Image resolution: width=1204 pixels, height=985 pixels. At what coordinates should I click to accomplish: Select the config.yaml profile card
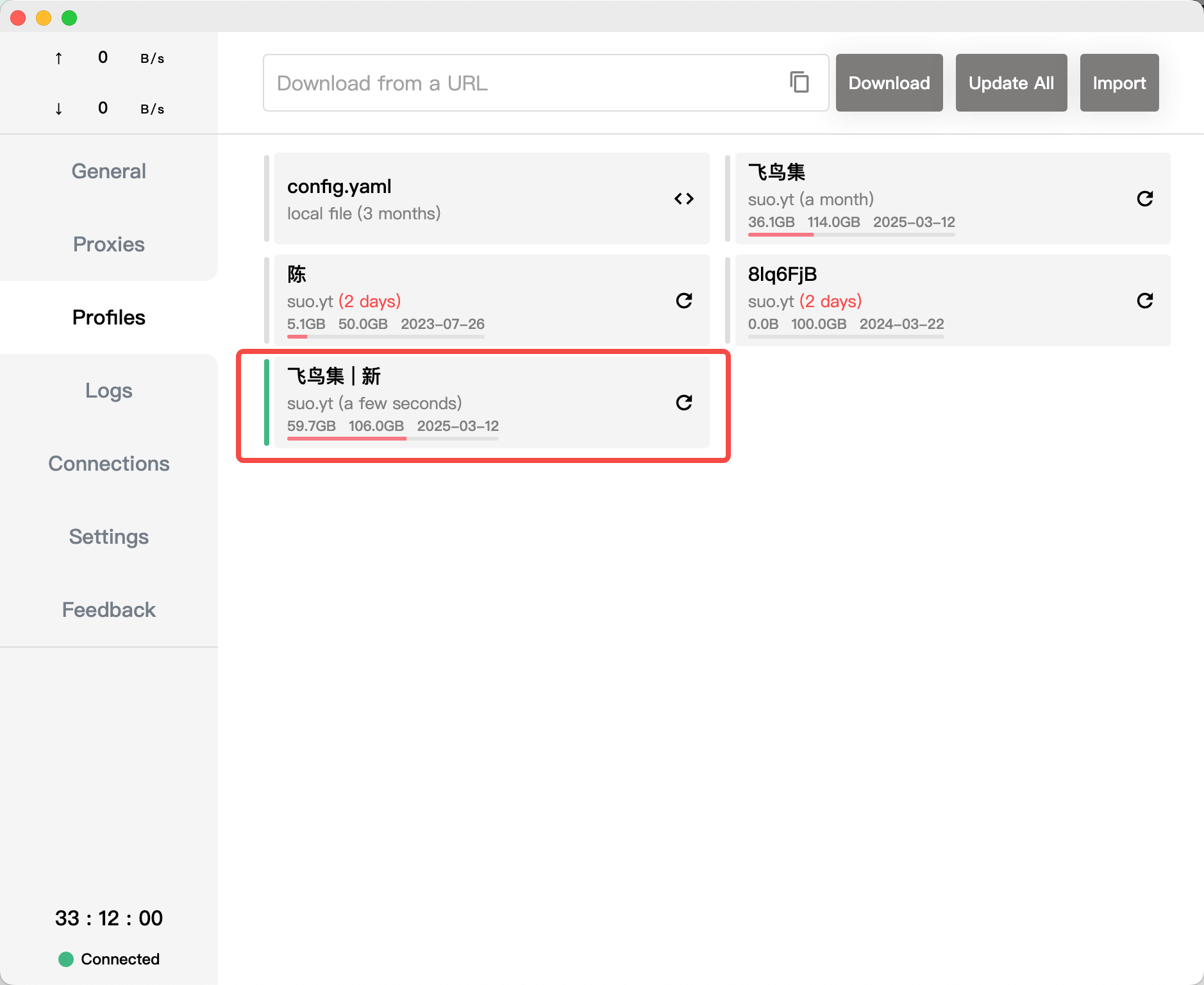[492, 198]
